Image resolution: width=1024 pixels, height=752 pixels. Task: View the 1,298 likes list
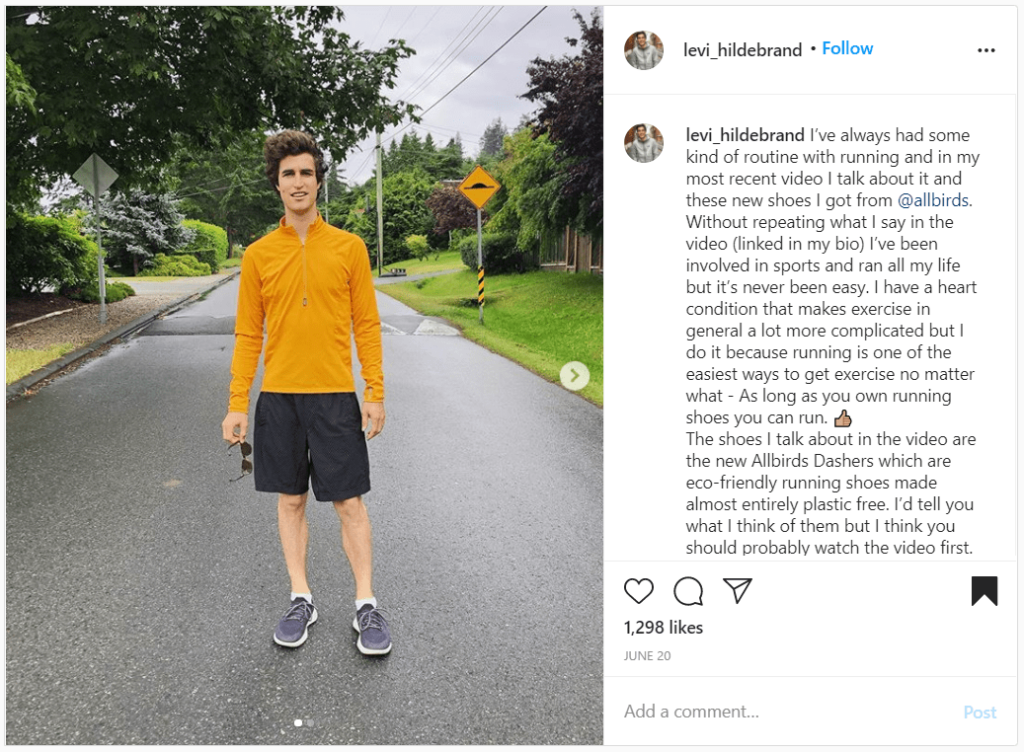(x=664, y=627)
